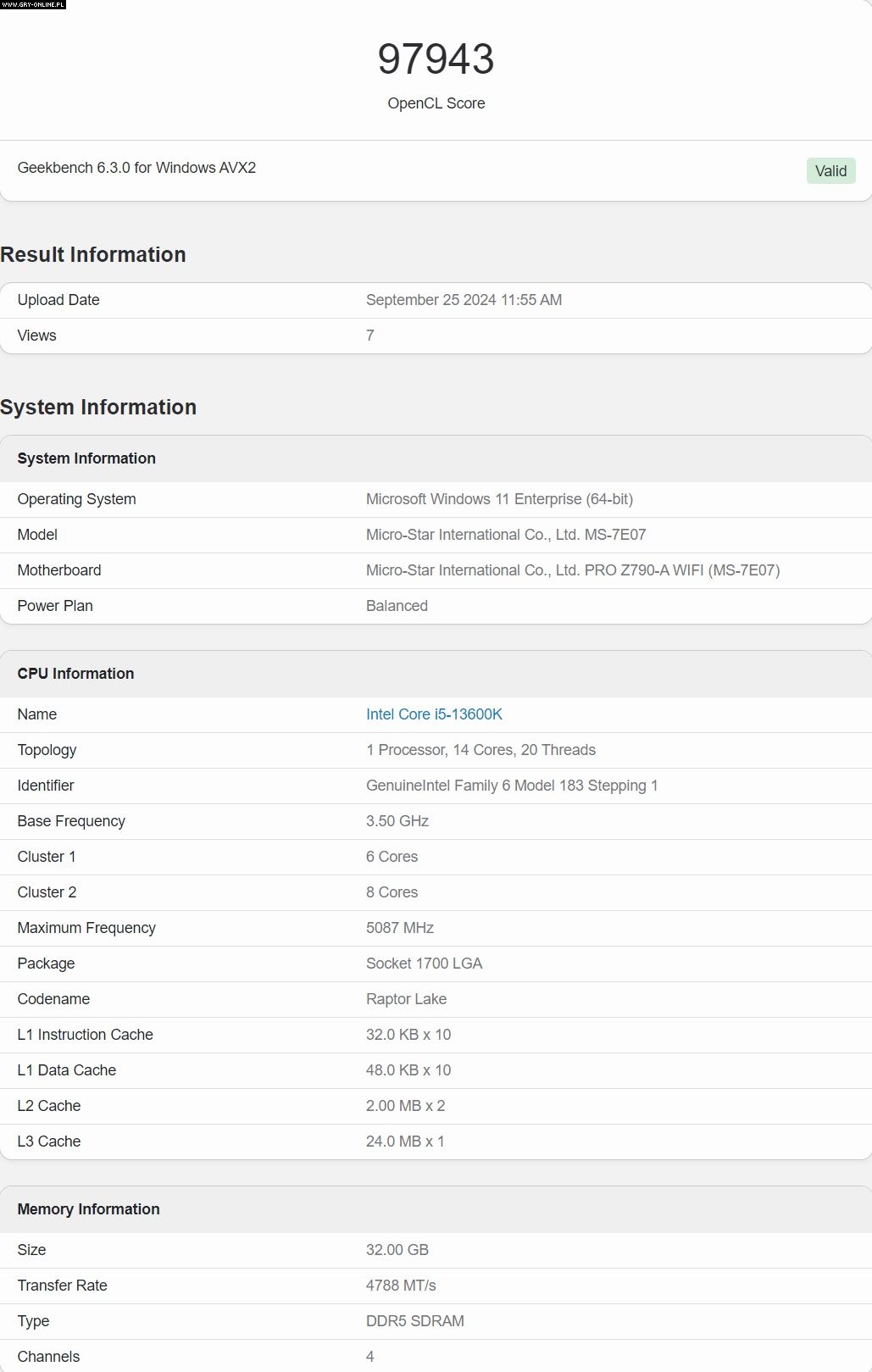Click the L3 Cache 24.0 MB value
Image resolution: width=872 pixels, height=1372 pixels.
[x=405, y=1141]
